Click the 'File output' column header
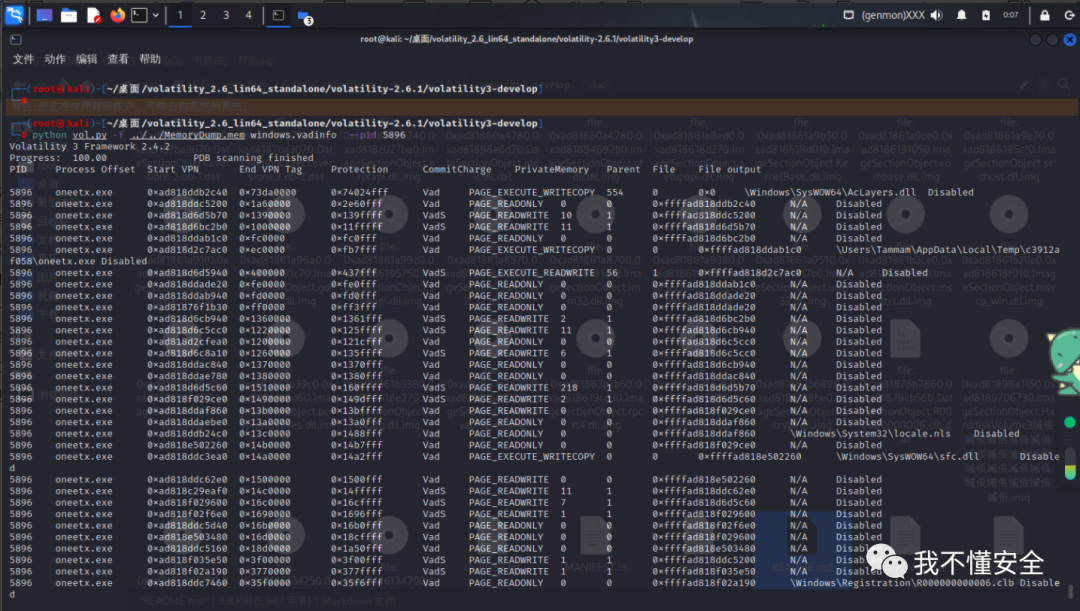The image size is (1080, 611). (729, 169)
